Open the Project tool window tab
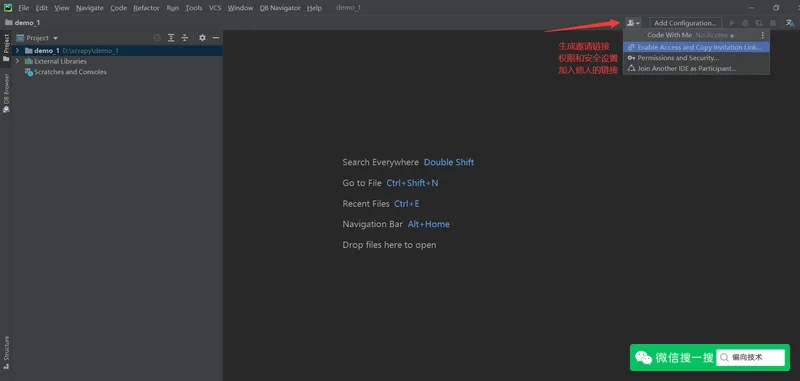The image size is (800, 381). pyautogui.click(x=6, y=48)
